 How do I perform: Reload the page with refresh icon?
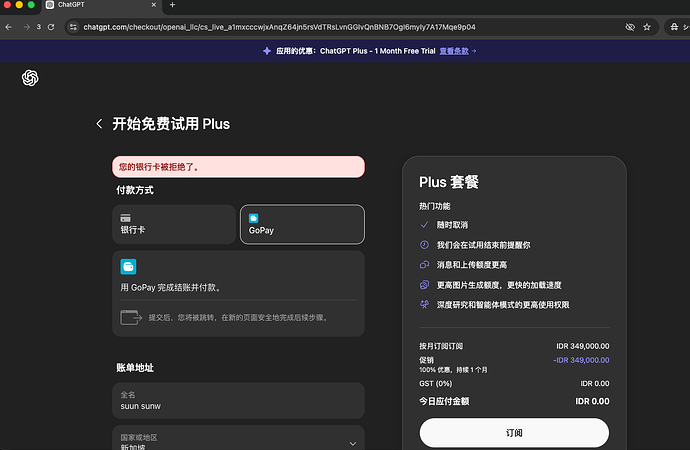click(51, 27)
